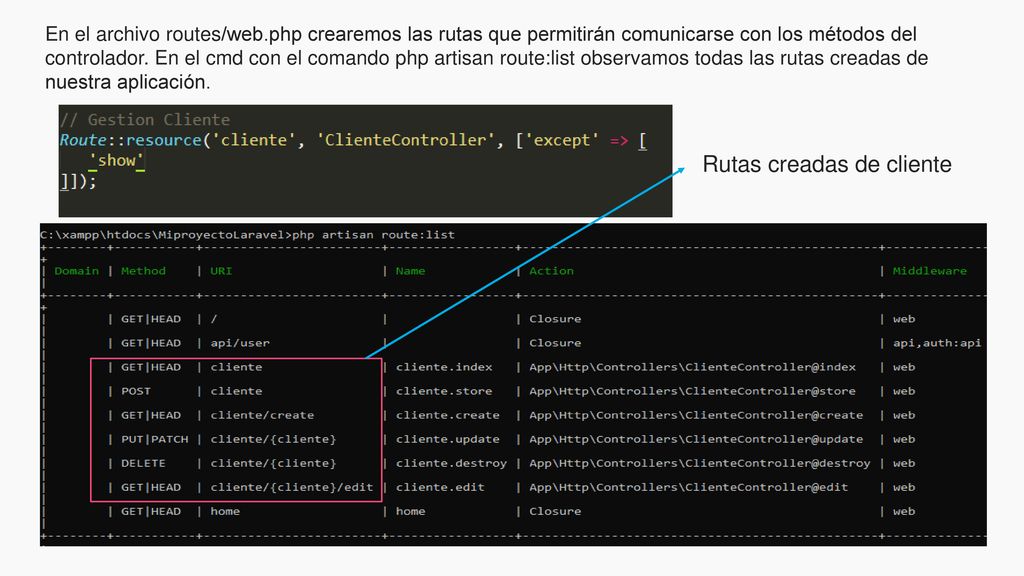Click 'ClienteController' string in the Route::resource code
This screenshot has height=576, width=1024.
click(x=406, y=140)
